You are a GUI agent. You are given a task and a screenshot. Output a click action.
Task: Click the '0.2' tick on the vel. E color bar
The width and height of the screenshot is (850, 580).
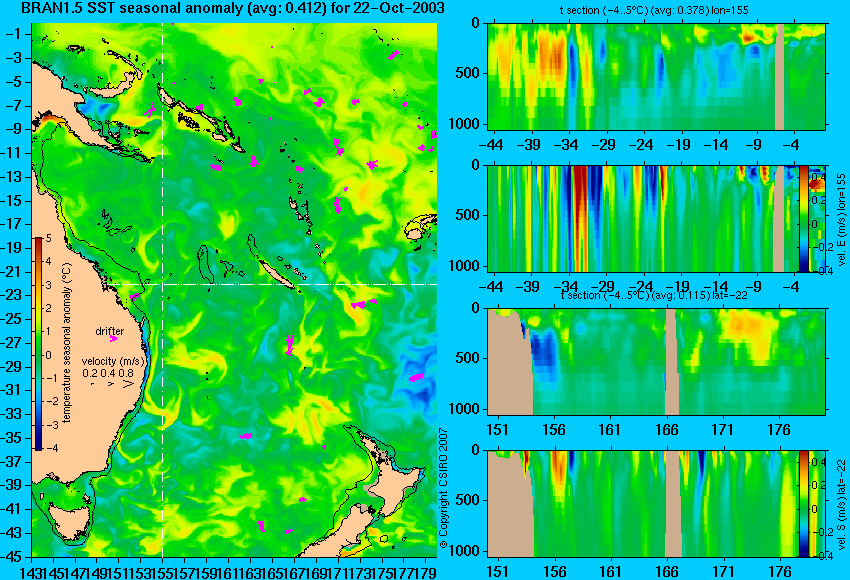point(817,199)
